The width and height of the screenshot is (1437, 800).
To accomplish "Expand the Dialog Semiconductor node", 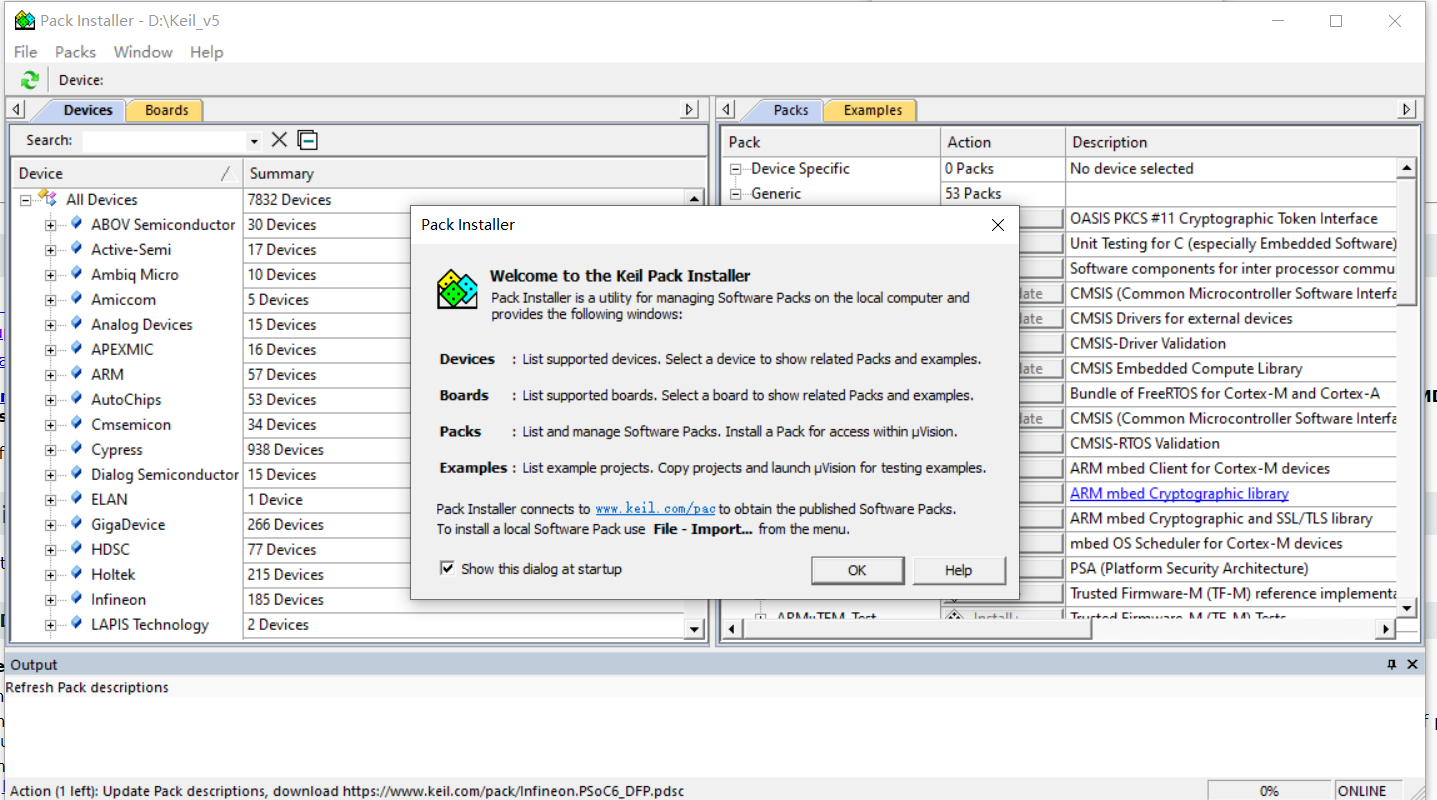I will 50,475.
